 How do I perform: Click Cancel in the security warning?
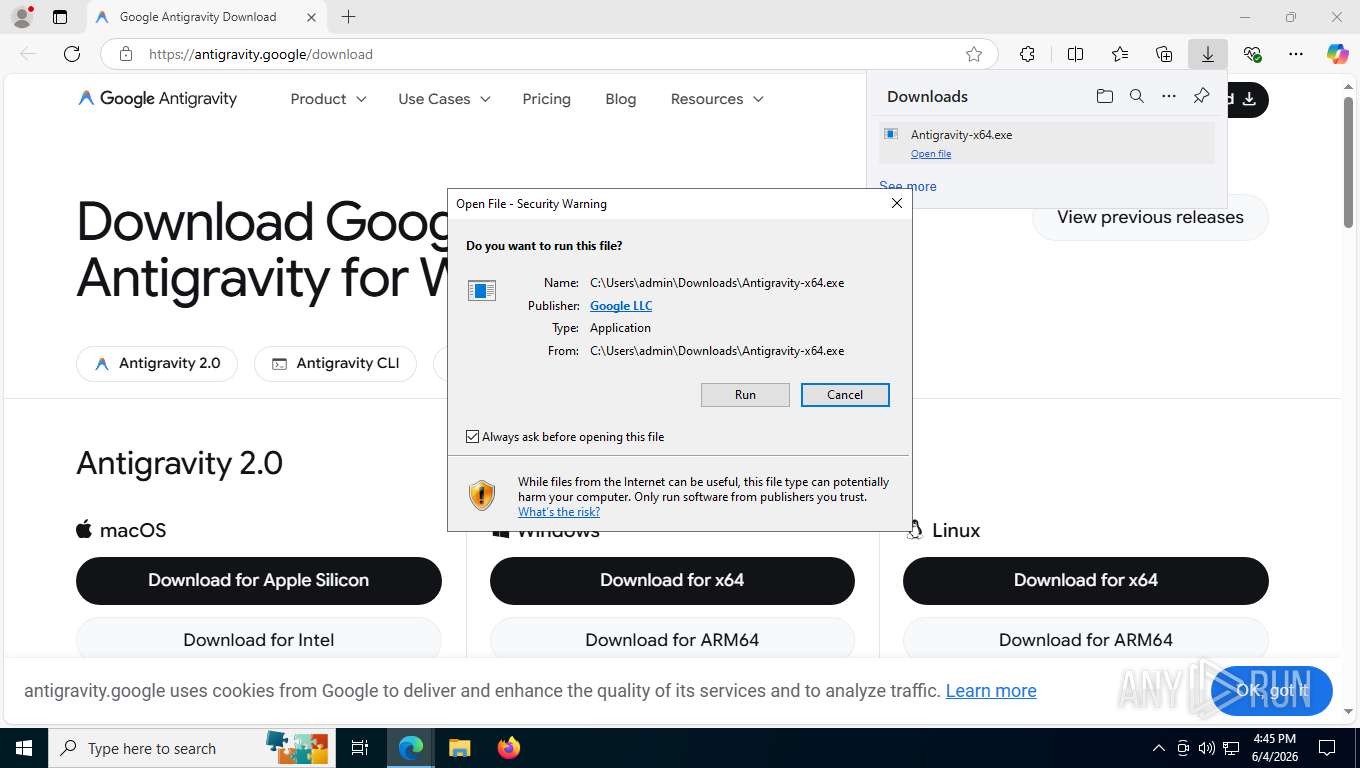(x=845, y=395)
